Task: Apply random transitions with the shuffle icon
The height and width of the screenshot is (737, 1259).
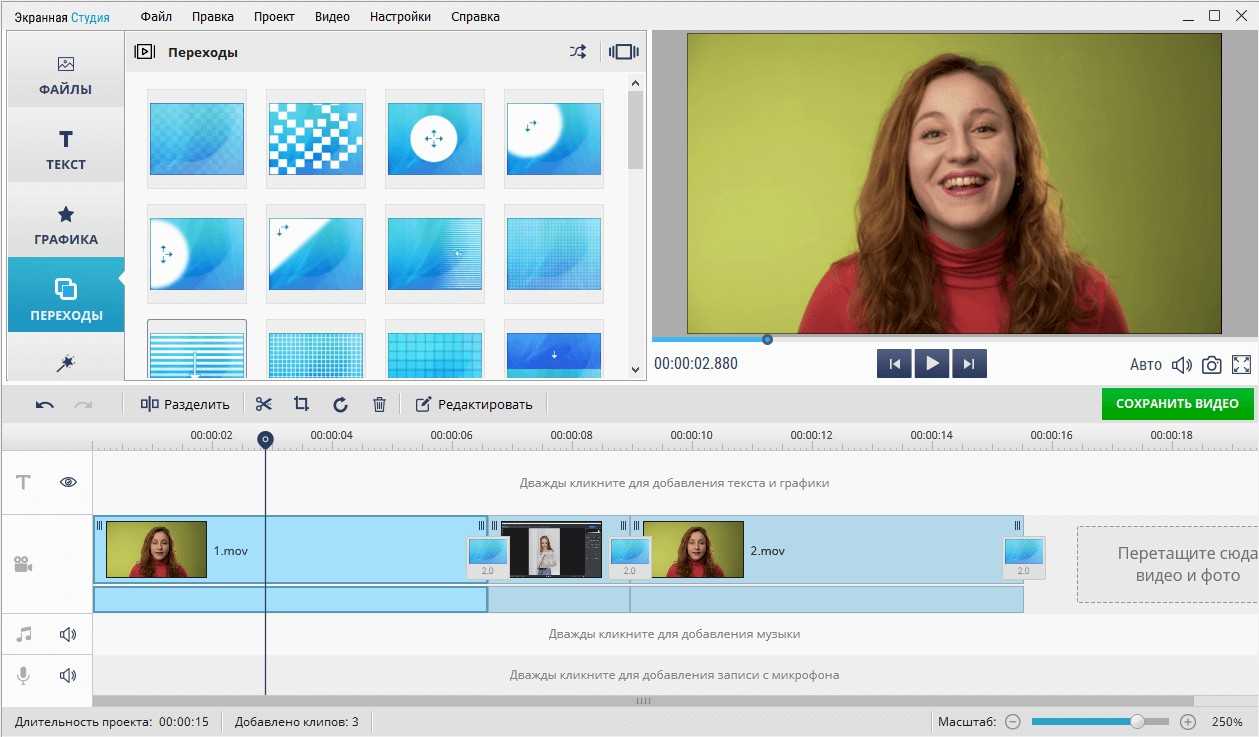Action: [x=578, y=52]
